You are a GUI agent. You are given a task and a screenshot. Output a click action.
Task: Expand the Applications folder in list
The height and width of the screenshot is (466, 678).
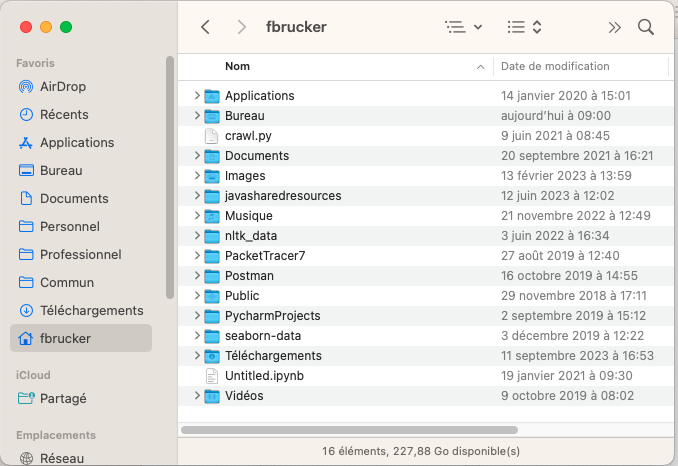(x=197, y=95)
